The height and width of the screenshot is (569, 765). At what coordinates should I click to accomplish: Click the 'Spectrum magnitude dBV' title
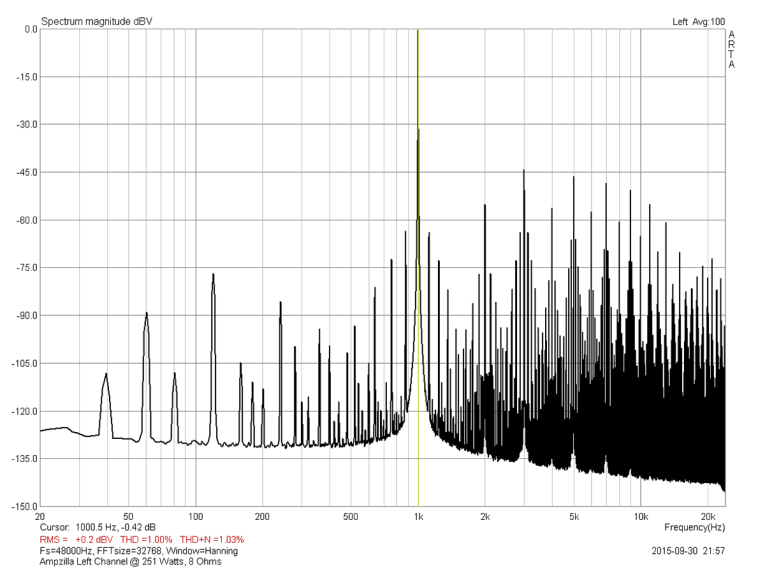tap(97, 21)
